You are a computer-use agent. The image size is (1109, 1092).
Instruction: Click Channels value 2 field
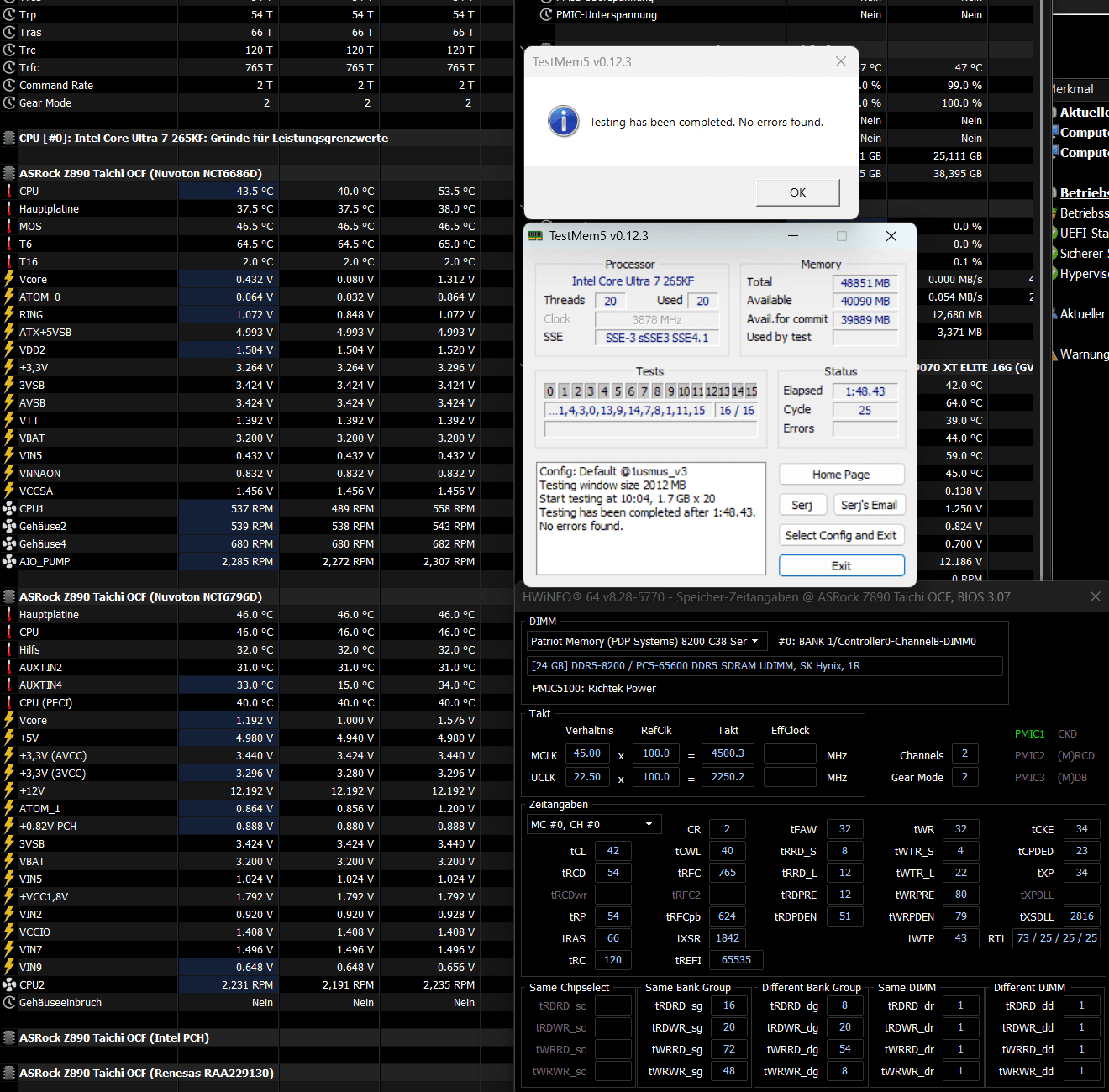(964, 753)
